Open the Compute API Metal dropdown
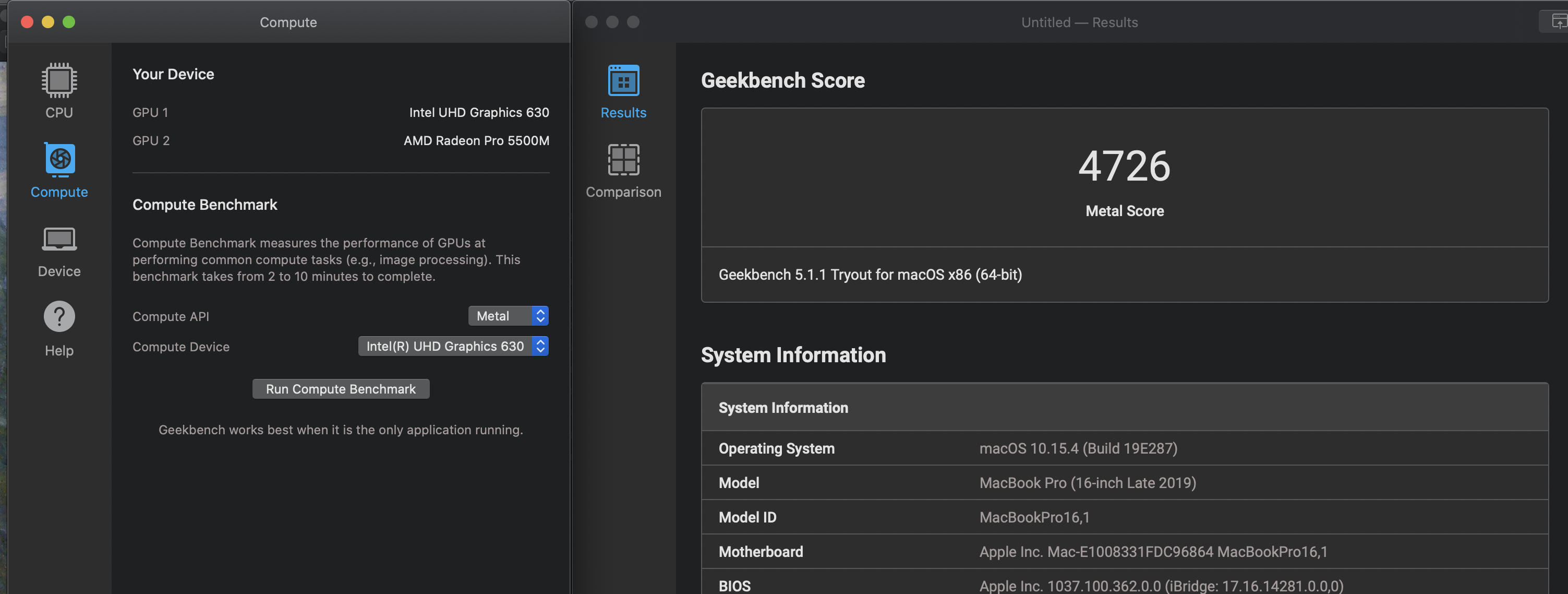1568x594 pixels. pyautogui.click(x=508, y=316)
